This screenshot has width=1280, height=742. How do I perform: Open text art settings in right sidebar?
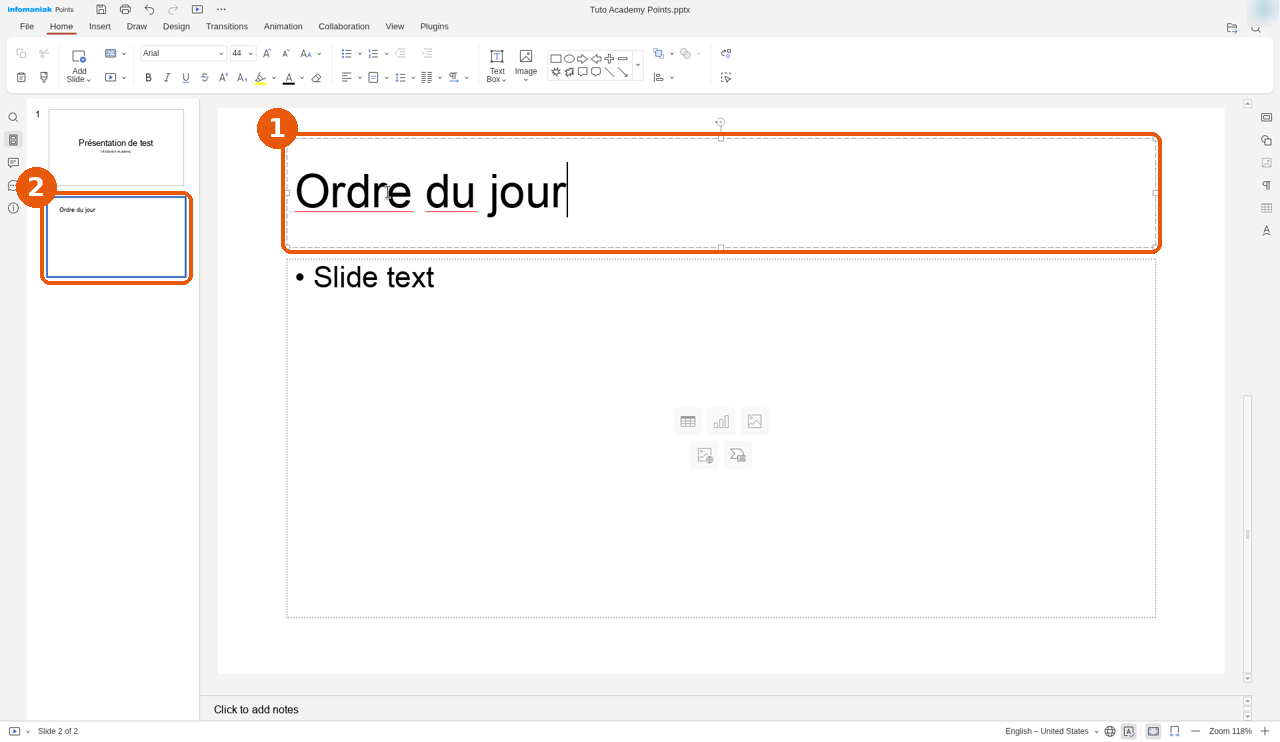click(x=1266, y=230)
